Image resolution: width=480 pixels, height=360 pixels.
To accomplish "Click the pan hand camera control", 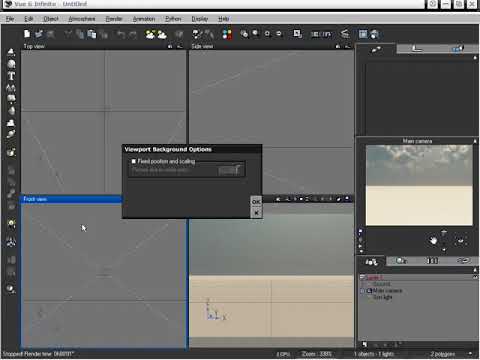I will (433, 240).
